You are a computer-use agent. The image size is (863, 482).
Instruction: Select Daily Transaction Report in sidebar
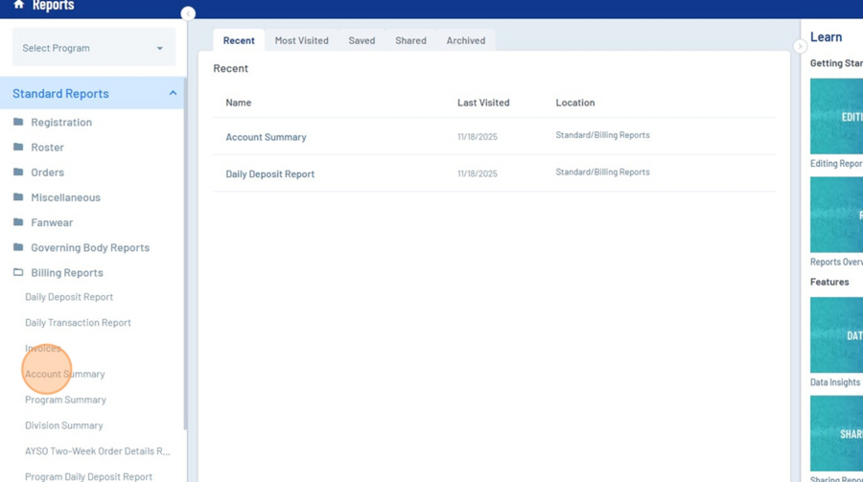point(78,323)
